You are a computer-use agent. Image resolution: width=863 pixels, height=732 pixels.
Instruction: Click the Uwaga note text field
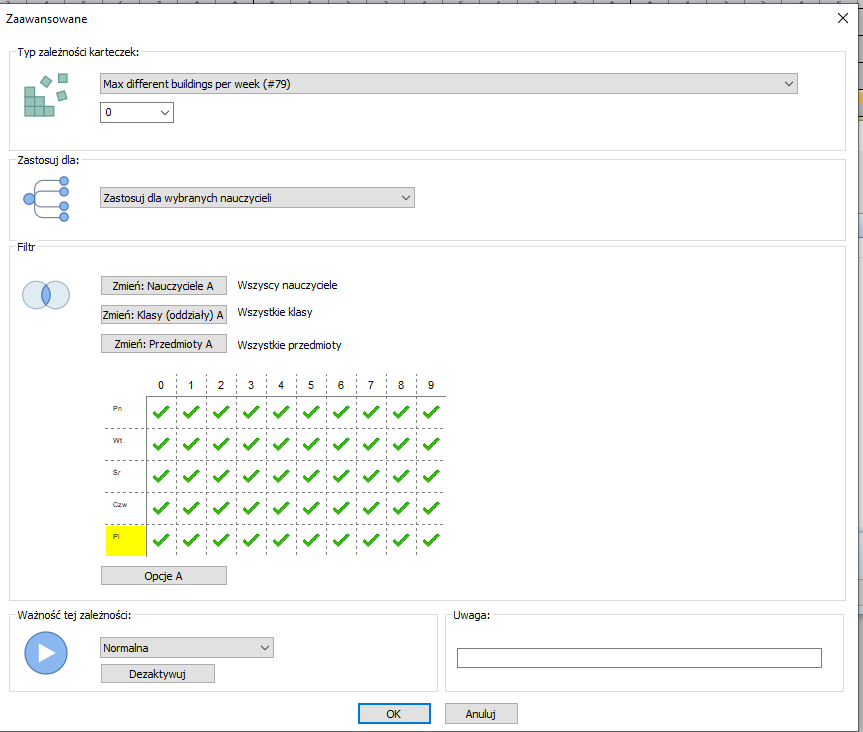pos(638,658)
